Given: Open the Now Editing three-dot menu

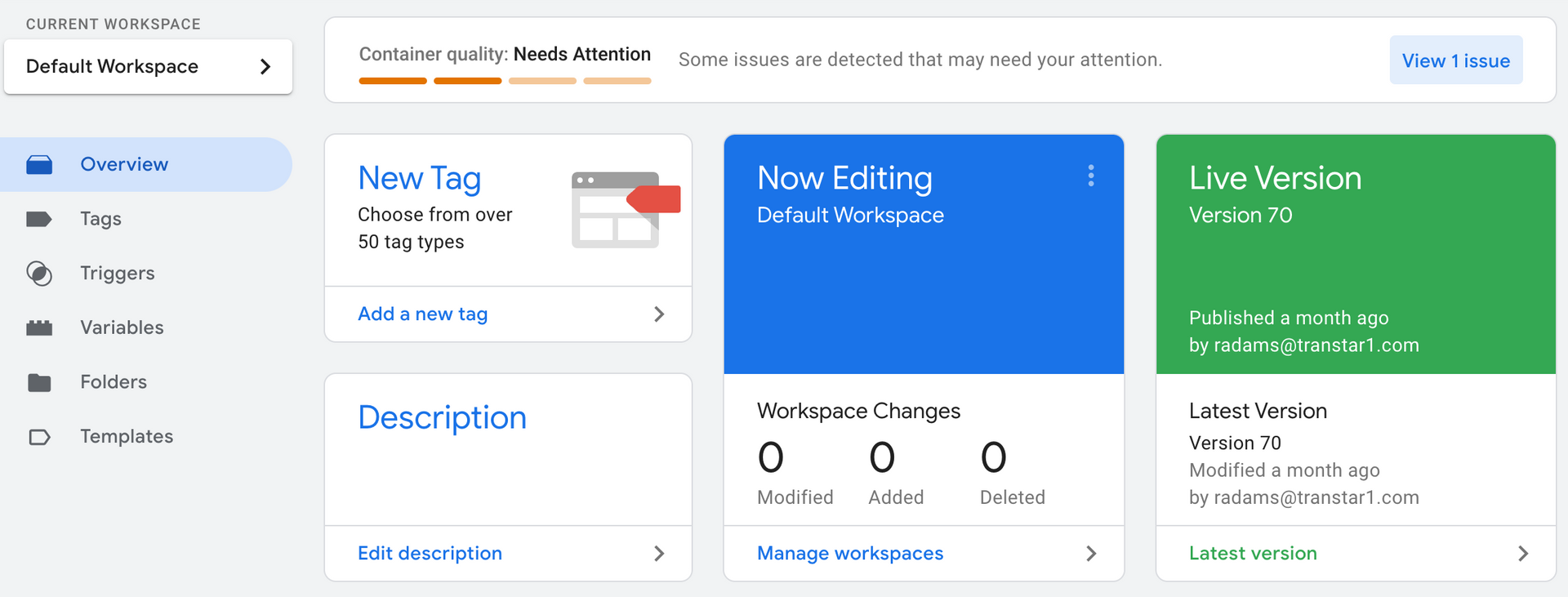Looking at the screenshot, I should click(1091, 176).
